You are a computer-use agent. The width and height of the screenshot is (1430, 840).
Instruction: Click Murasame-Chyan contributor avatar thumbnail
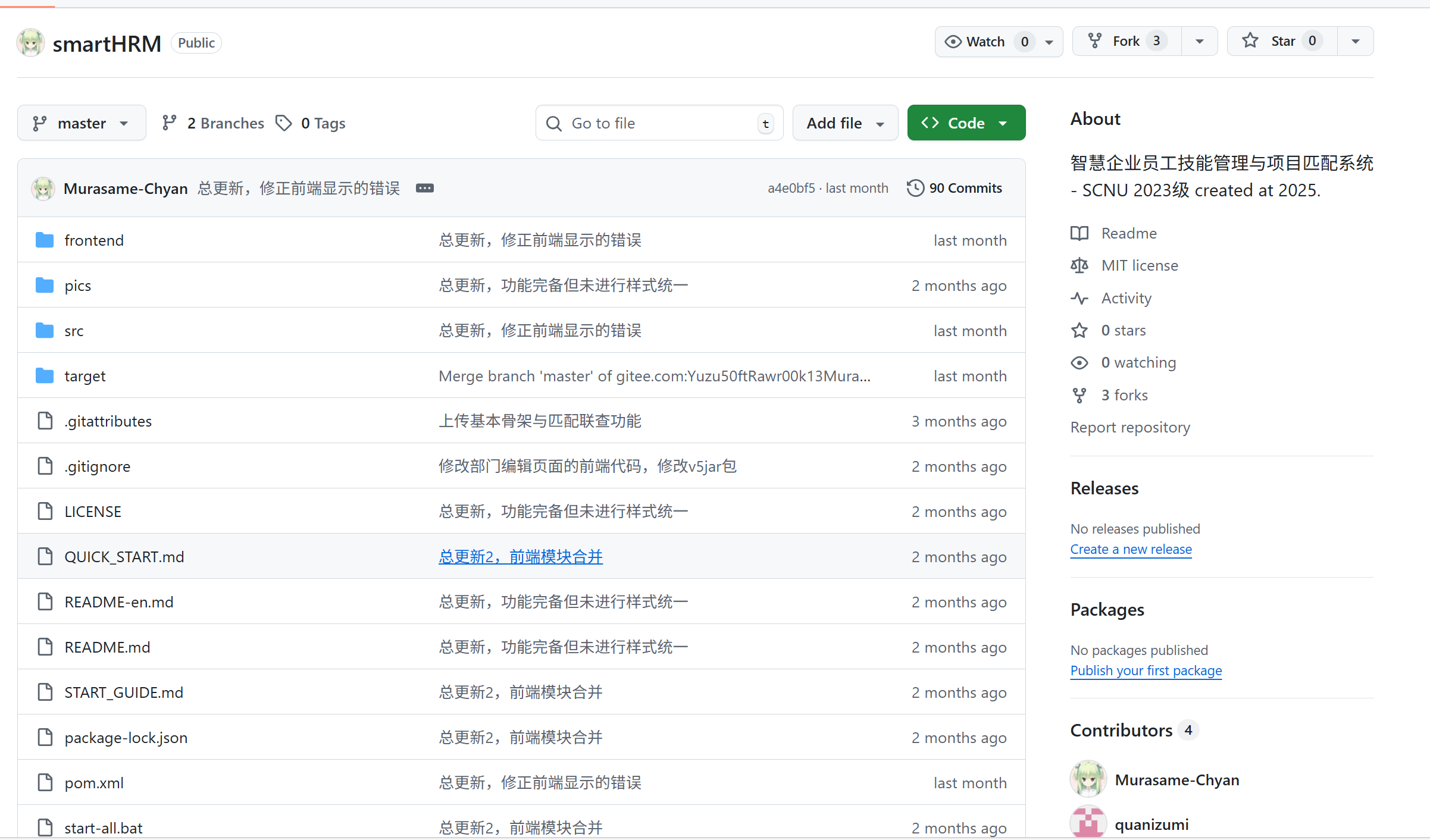click(1088, 779)
